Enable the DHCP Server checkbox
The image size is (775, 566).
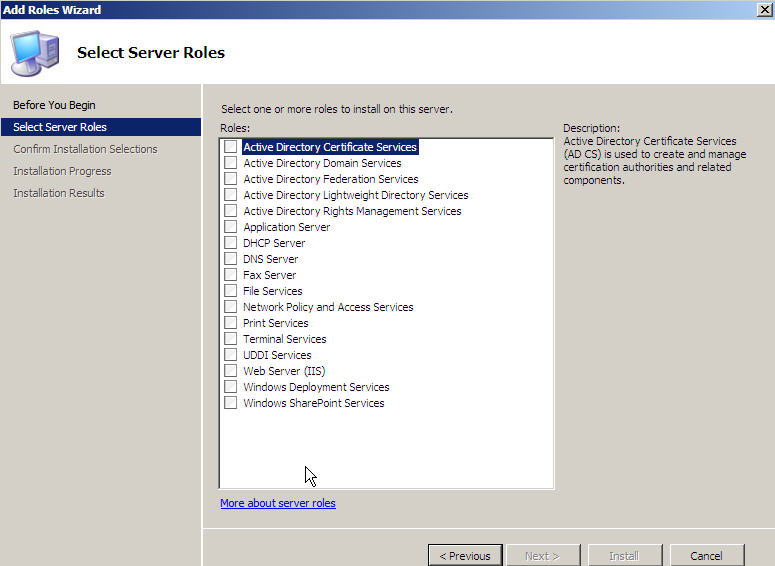tap(230, 243)
